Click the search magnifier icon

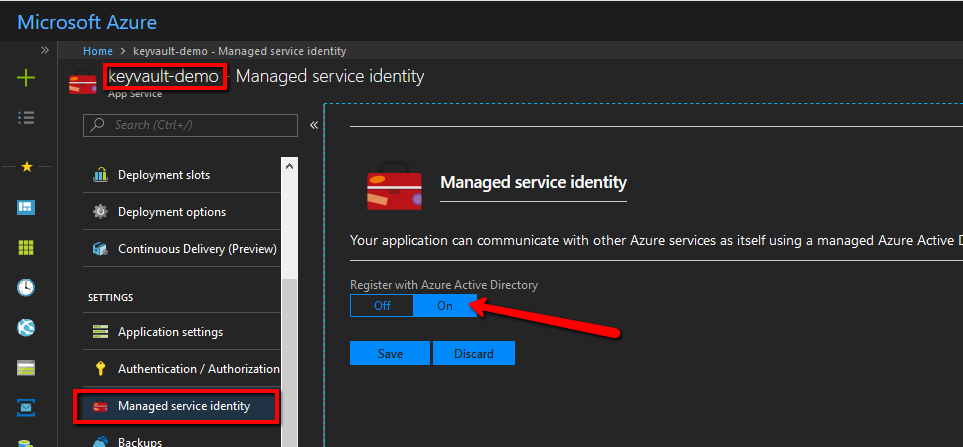(96, 125)
